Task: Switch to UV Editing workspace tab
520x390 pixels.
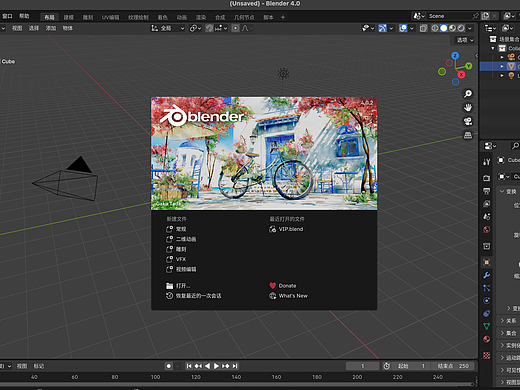Action: (110, 17)
